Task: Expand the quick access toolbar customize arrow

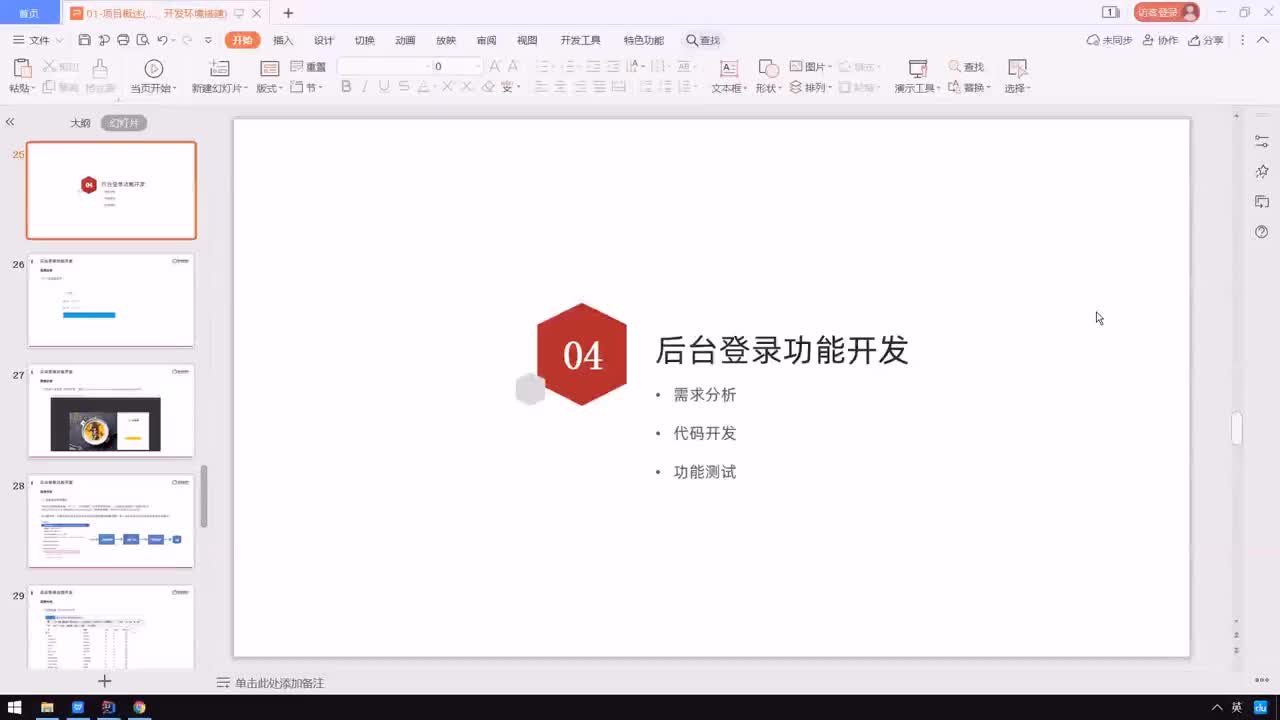Action: [x=208, y=40]
